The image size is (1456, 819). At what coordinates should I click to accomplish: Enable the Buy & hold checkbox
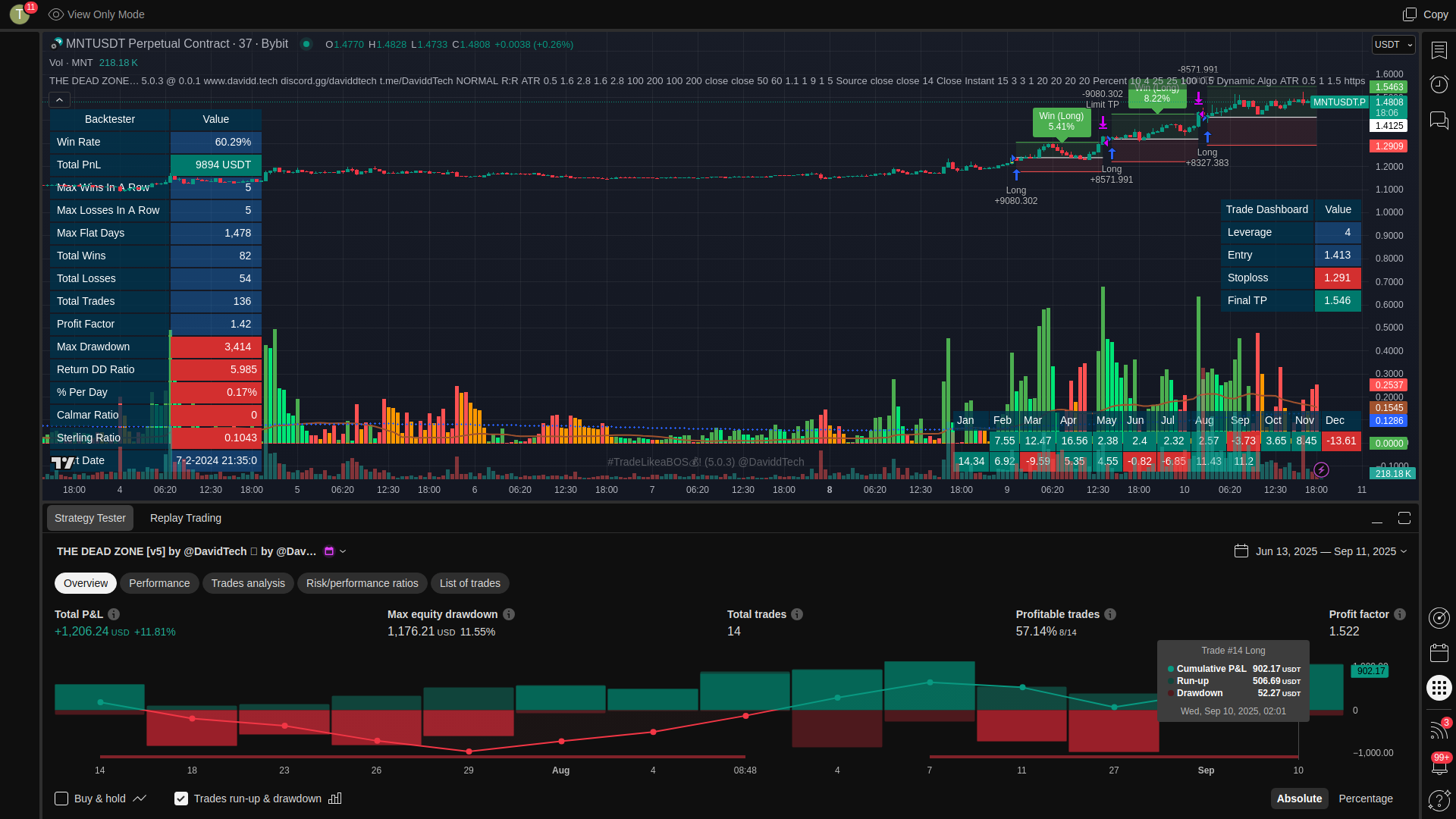tap(61, 799)
